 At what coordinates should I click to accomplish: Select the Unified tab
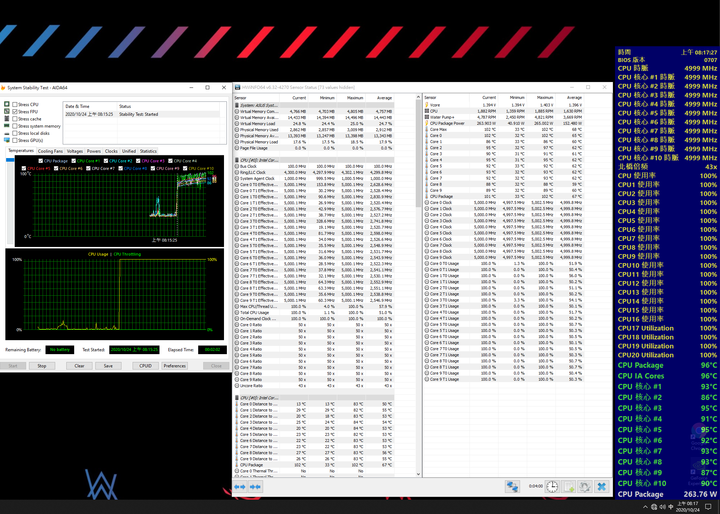pyautogui.click(x=129, y=151)
